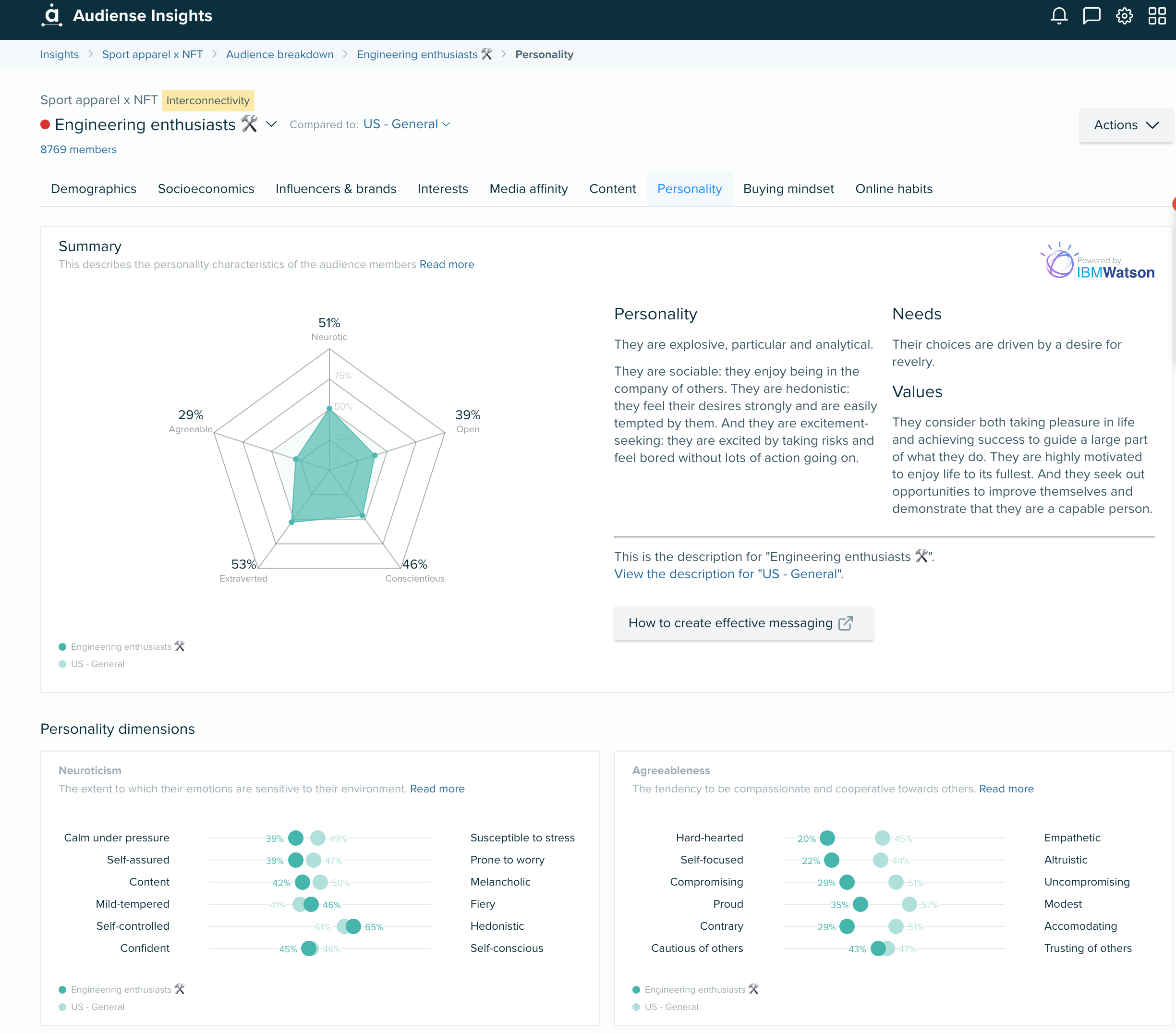Click the Hedonistic 65% slider dot

tap(353, 926)
